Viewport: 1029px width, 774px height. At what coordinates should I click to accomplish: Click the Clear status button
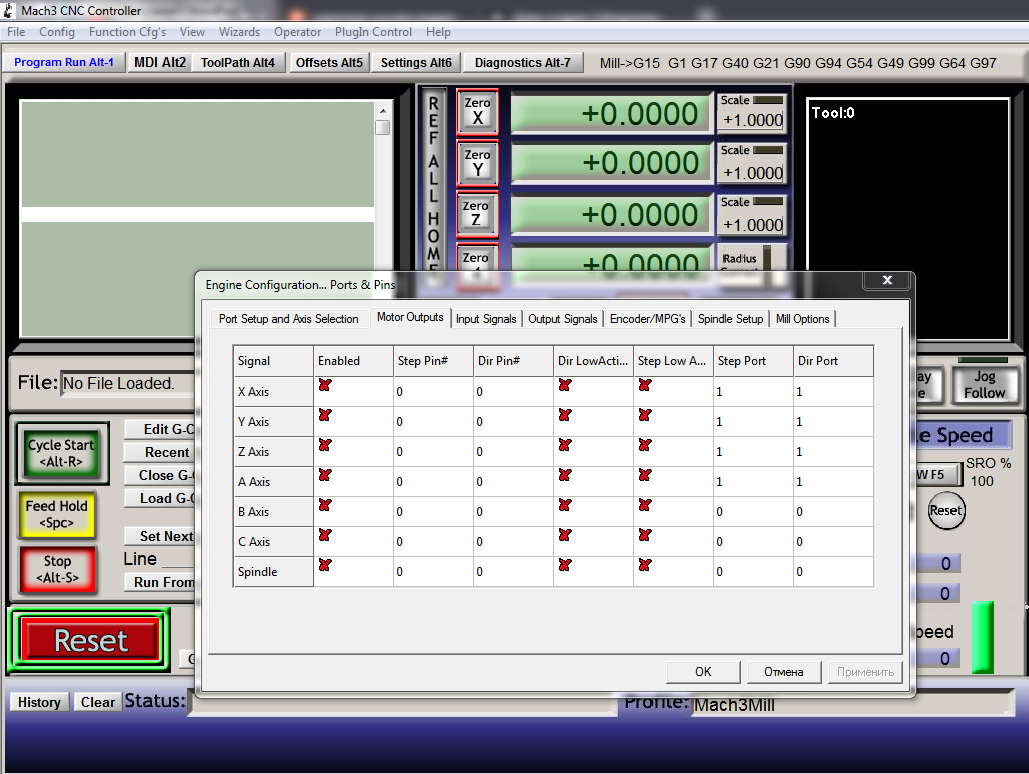coord(97,702)
